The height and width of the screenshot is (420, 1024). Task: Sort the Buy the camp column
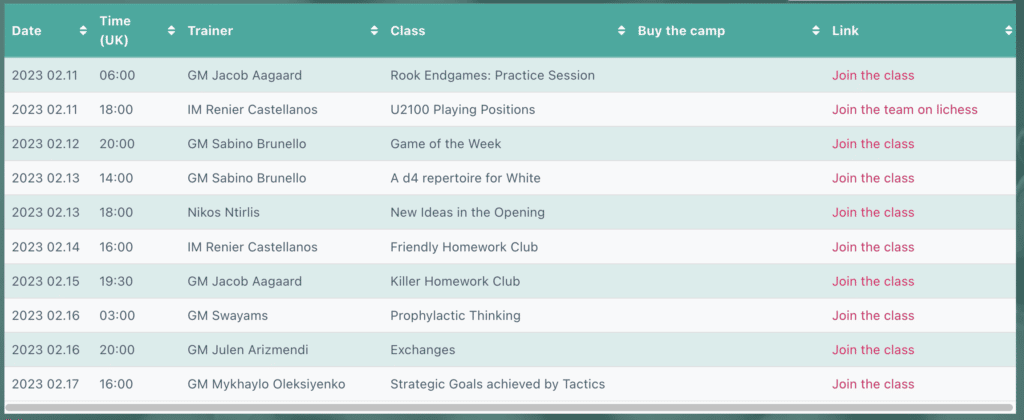(816, 31)
